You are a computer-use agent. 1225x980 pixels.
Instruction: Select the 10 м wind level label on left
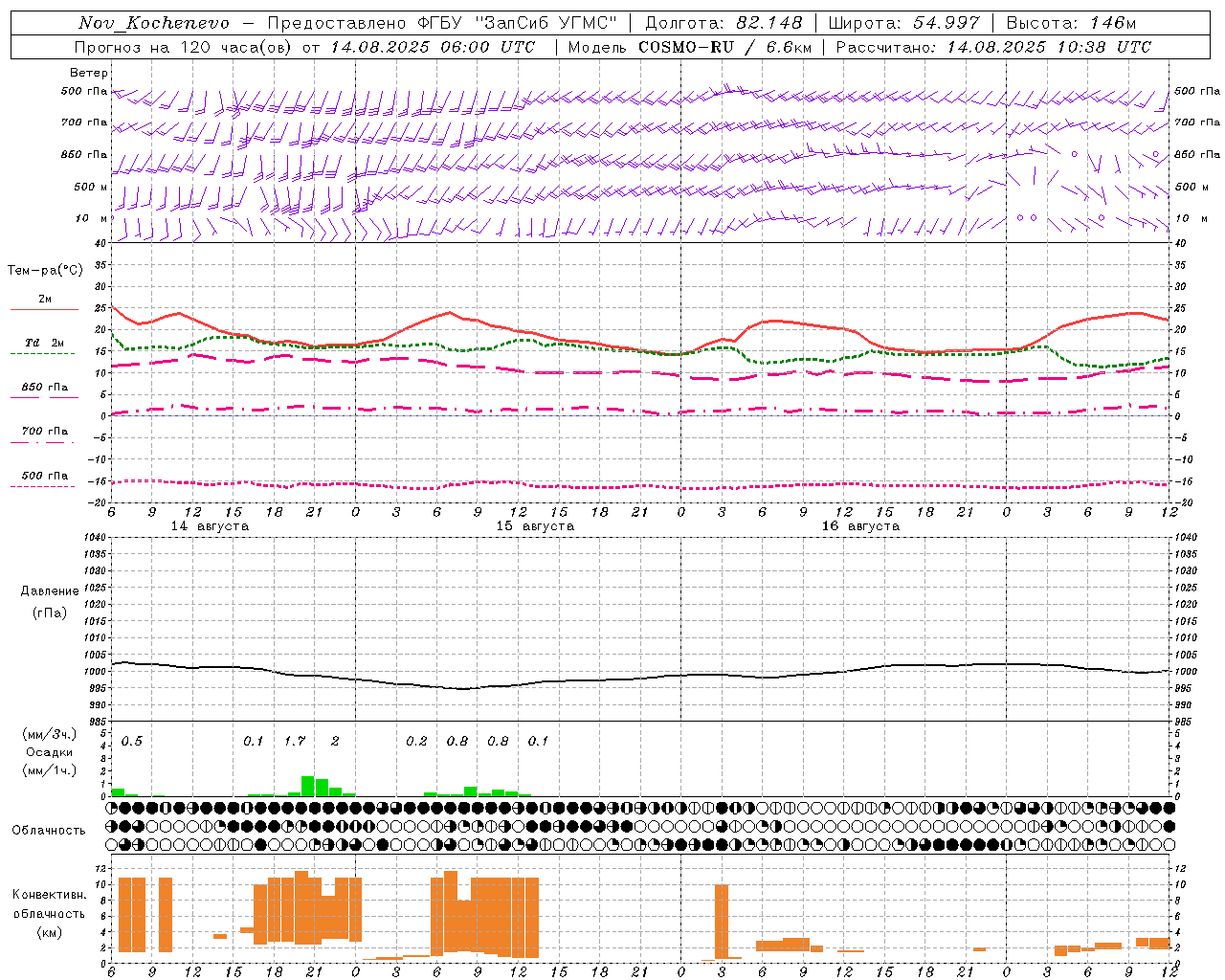(91, 218)
